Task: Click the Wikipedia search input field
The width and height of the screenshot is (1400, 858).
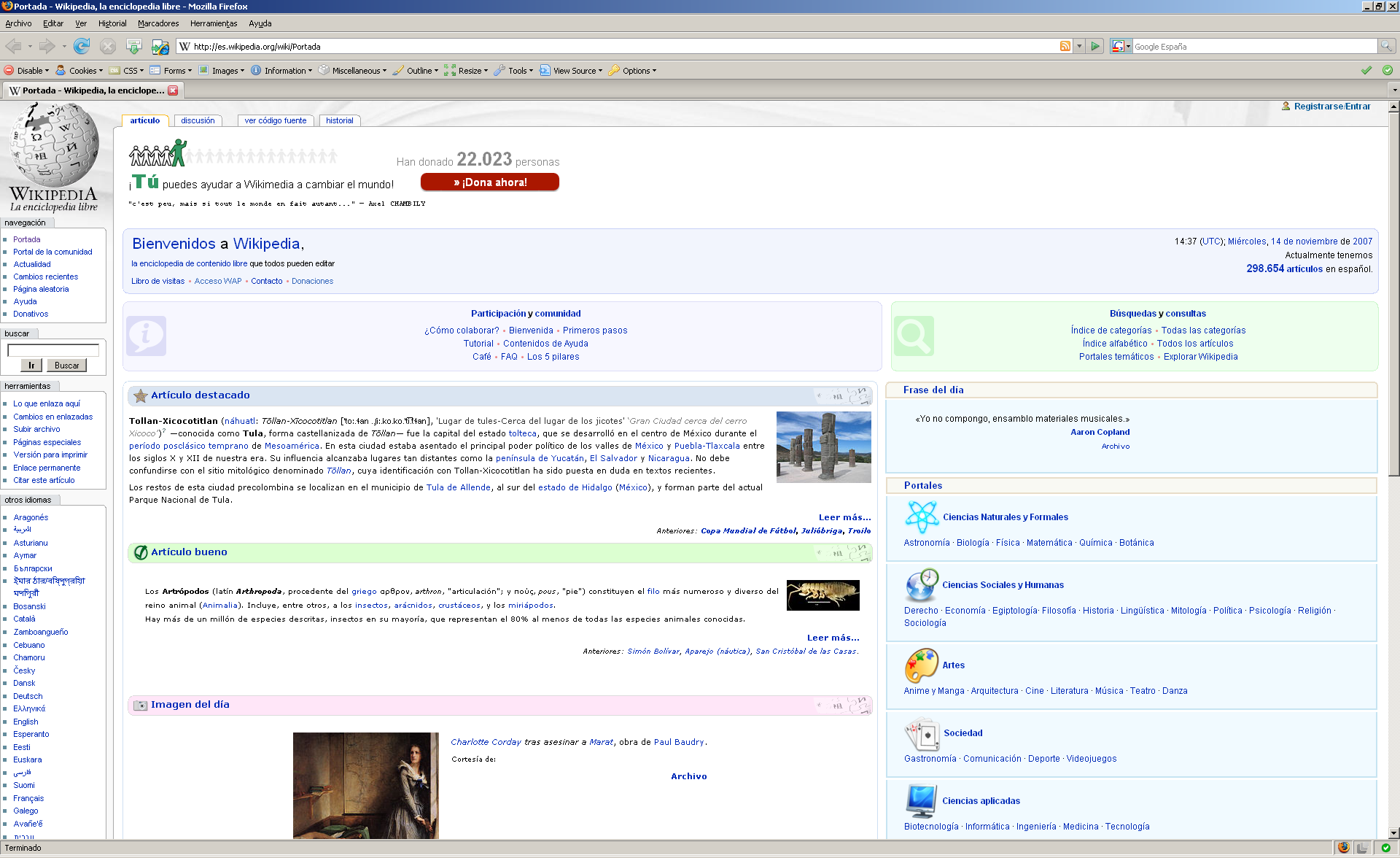Action: [53, 350]
